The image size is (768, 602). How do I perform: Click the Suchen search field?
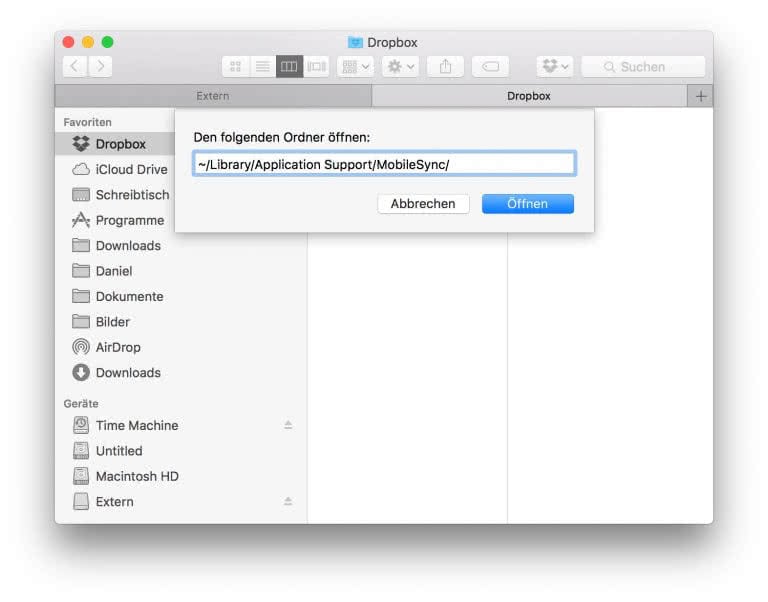(643, 67)
